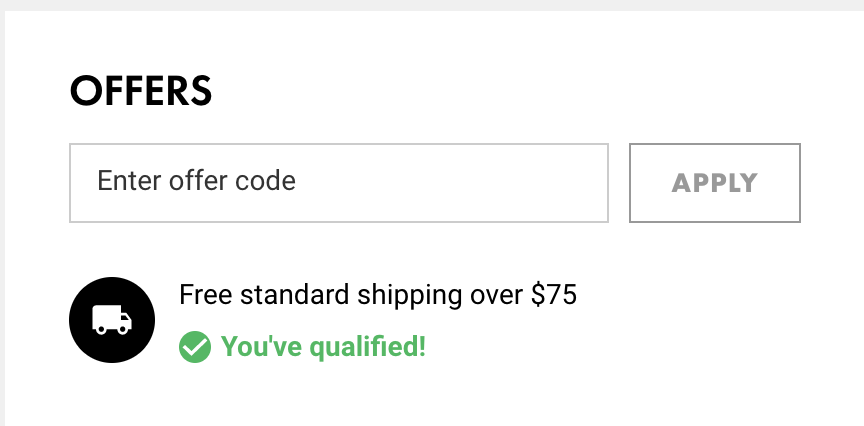Focus the Enter offer code field
Image resolution: width=864 pixels, height=426 pixels.
coord(339,183)
